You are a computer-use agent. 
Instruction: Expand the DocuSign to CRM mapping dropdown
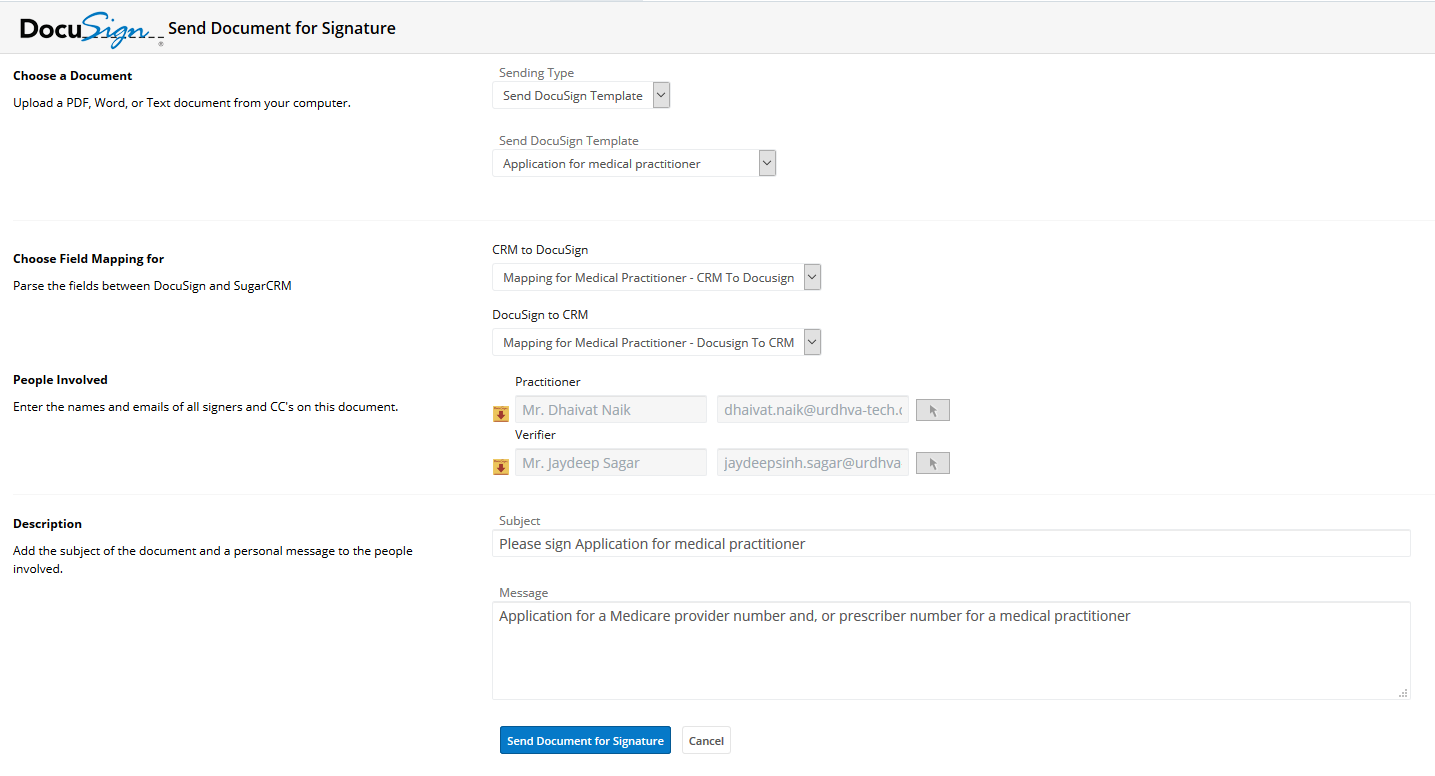click(x=656, y=342)
